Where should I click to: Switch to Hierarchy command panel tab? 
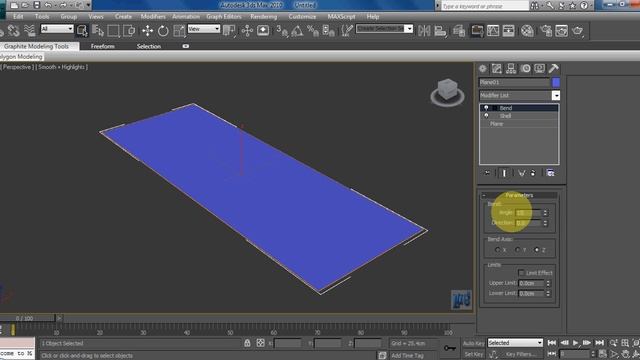click(511, 69)
